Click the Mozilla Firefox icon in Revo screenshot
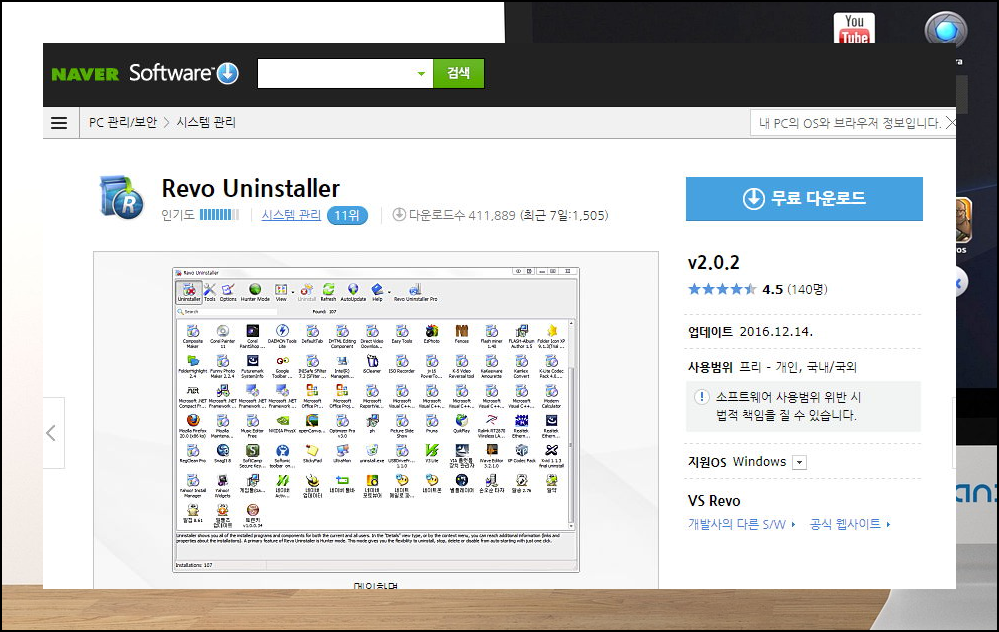Viewport: 999px width, 632px height. point(193,426)
